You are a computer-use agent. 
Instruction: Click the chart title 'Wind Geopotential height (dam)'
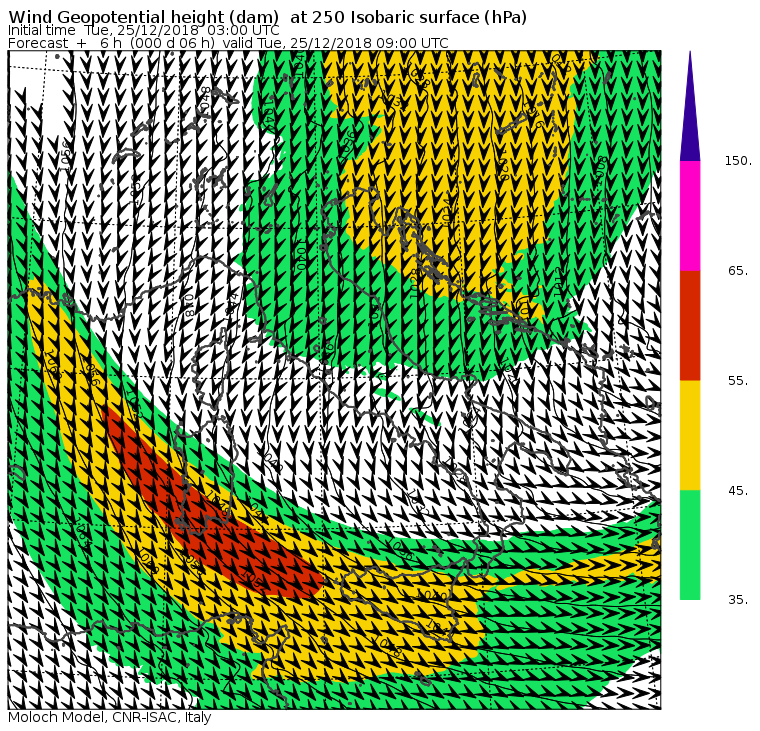tap(143, 17)
